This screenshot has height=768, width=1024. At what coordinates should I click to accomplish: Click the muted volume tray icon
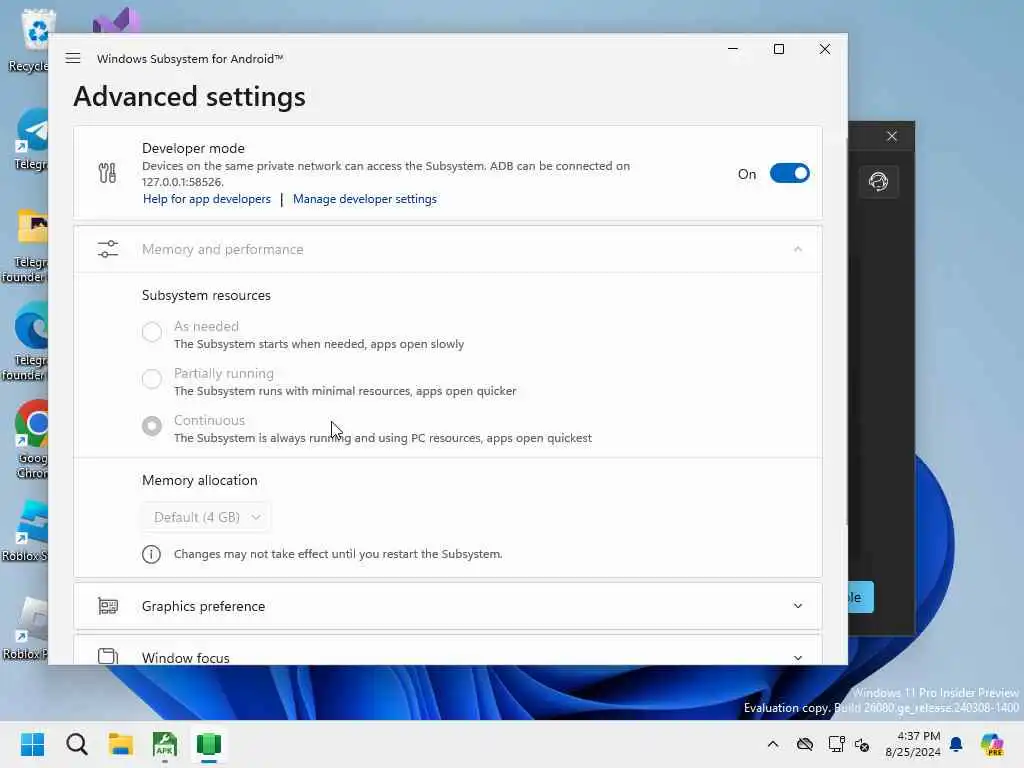coord(862,744)
